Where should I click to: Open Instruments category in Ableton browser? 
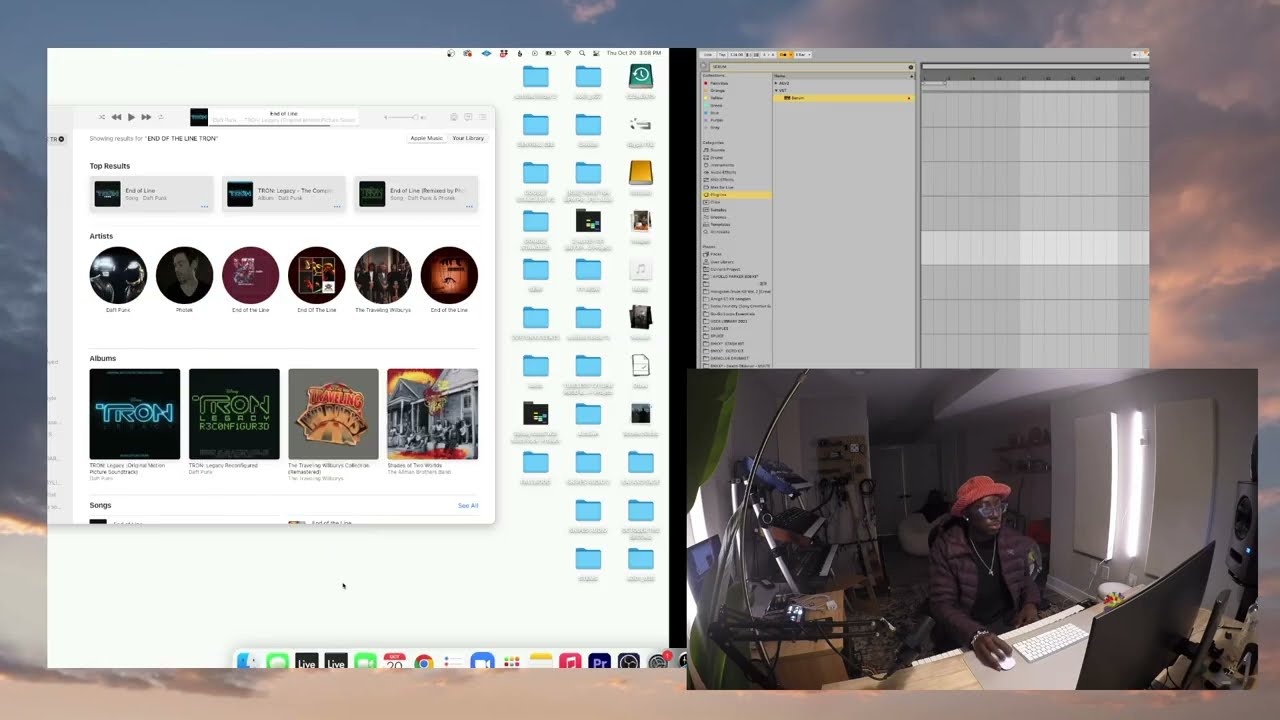(x=720, y=165)
